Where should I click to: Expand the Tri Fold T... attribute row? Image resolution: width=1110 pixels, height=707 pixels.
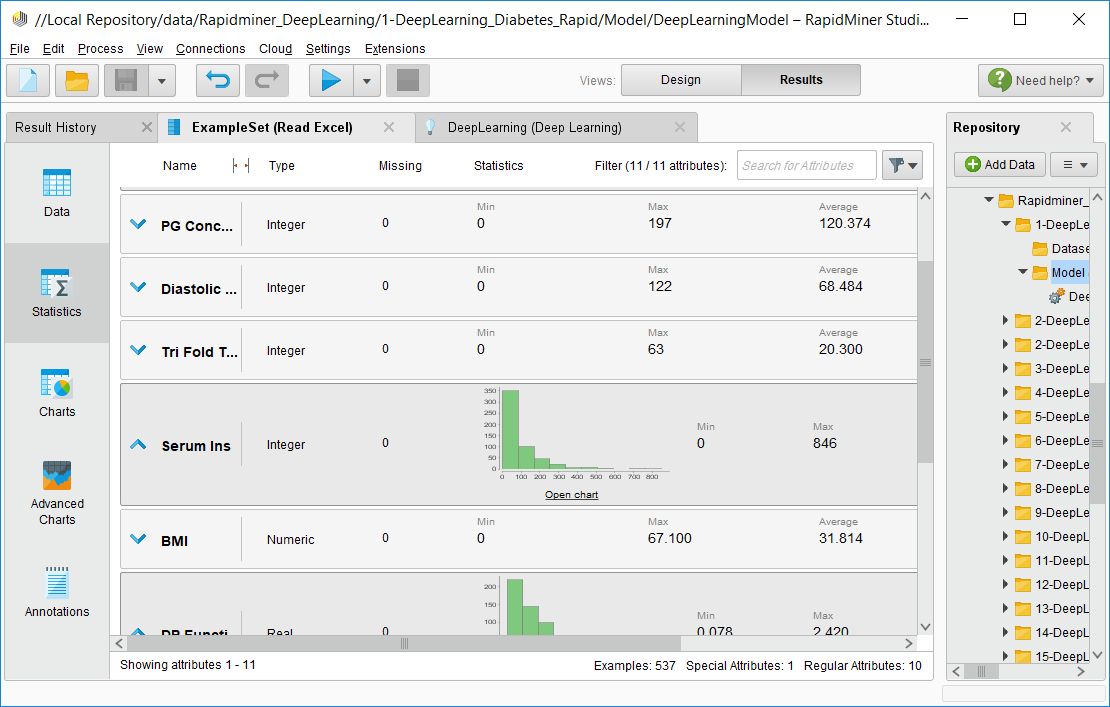click(x=138, y=350)
